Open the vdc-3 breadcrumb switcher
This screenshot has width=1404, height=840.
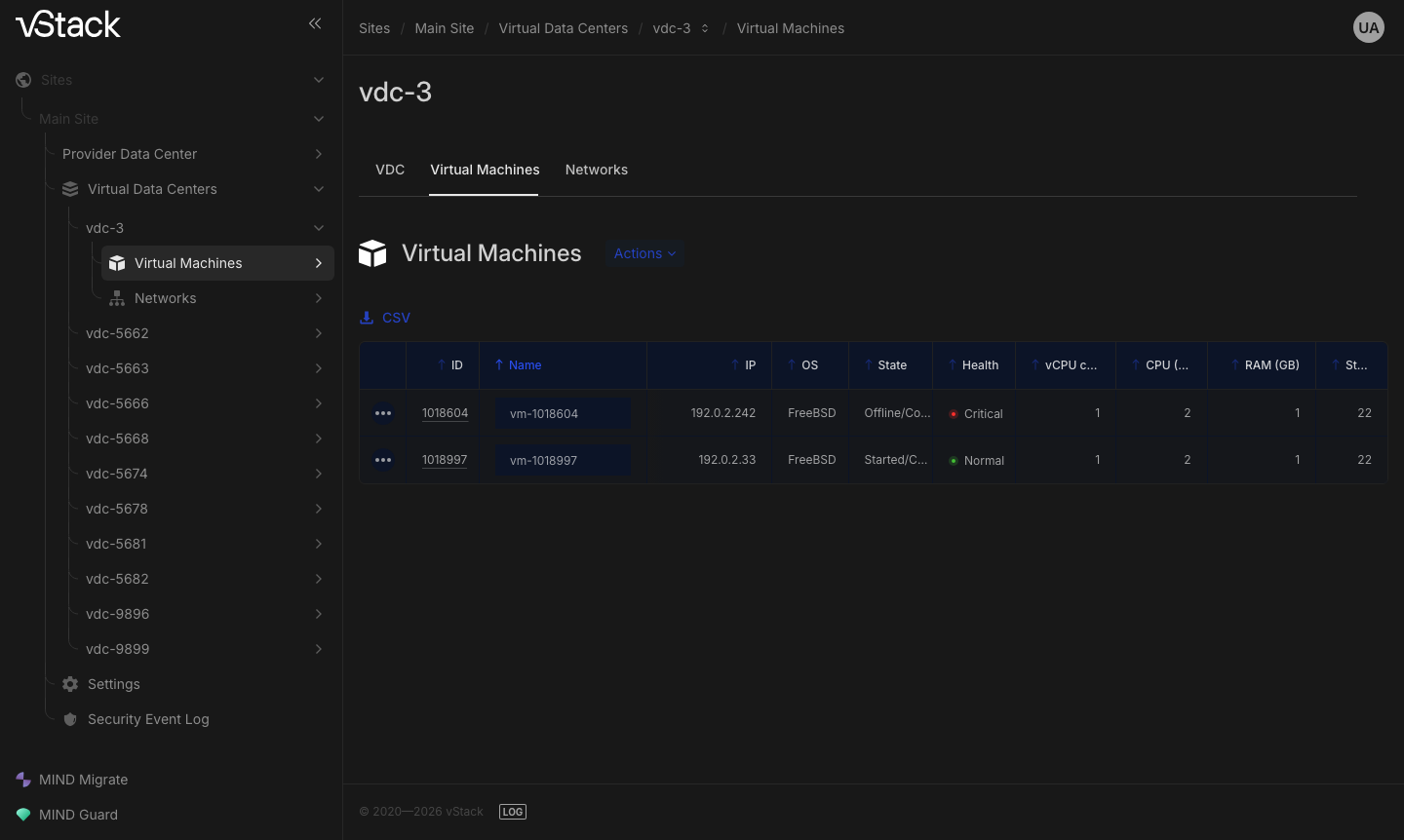tap(705, 28)
